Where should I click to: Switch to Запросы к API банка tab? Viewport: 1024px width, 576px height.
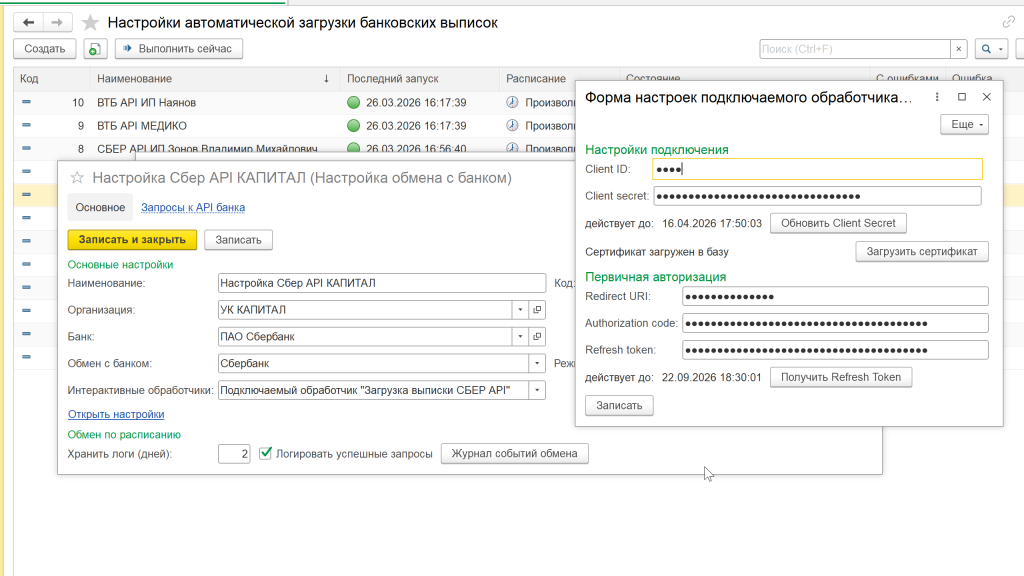pyautogui.click(x=193, y=208)
